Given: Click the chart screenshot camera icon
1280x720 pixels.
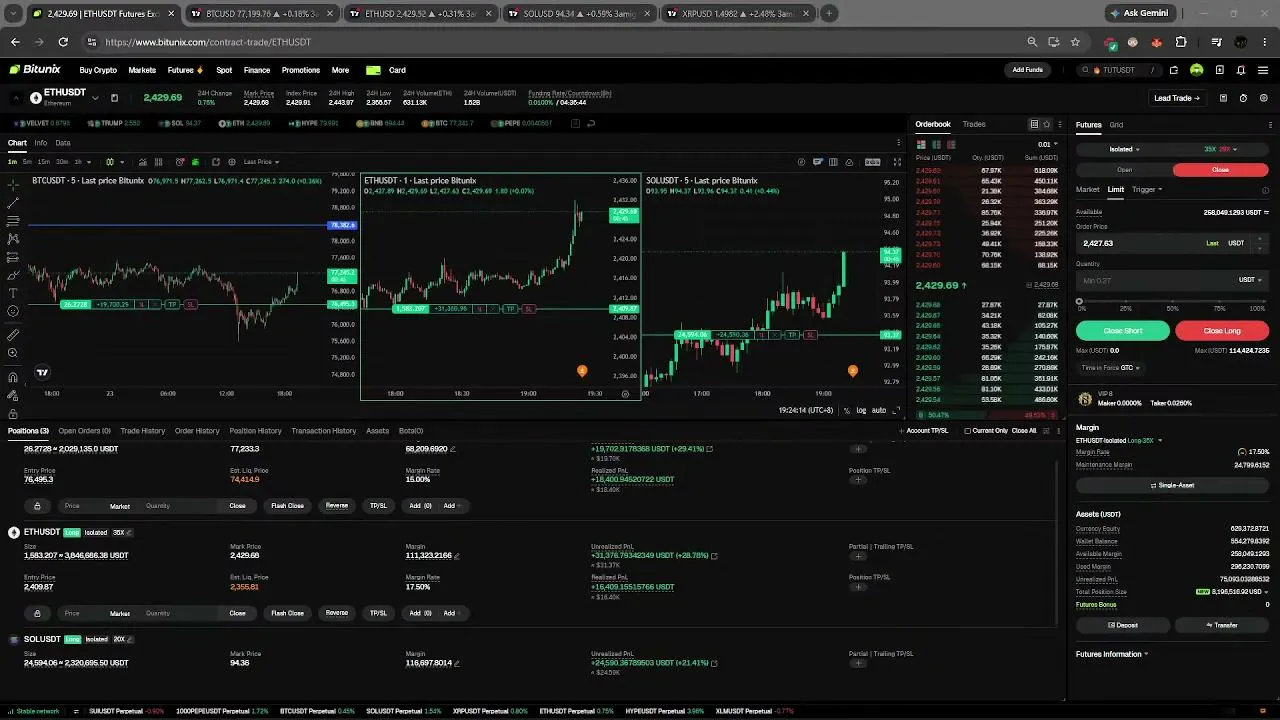Looking at the screenshot, I should click(x=849, y=162).
